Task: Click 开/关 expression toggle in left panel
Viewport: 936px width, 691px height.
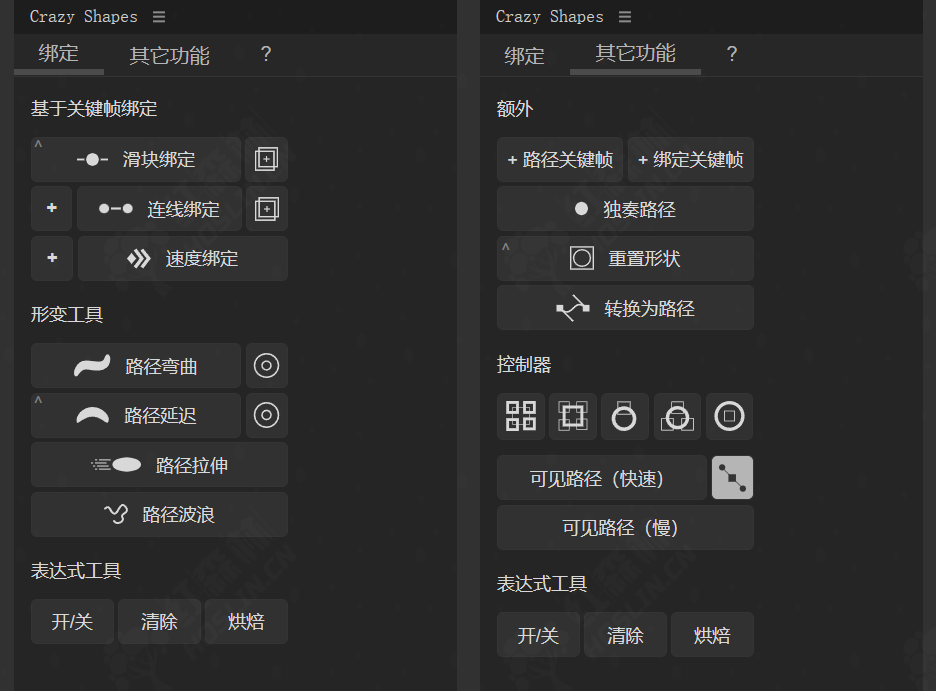Action: coord(72,622)
